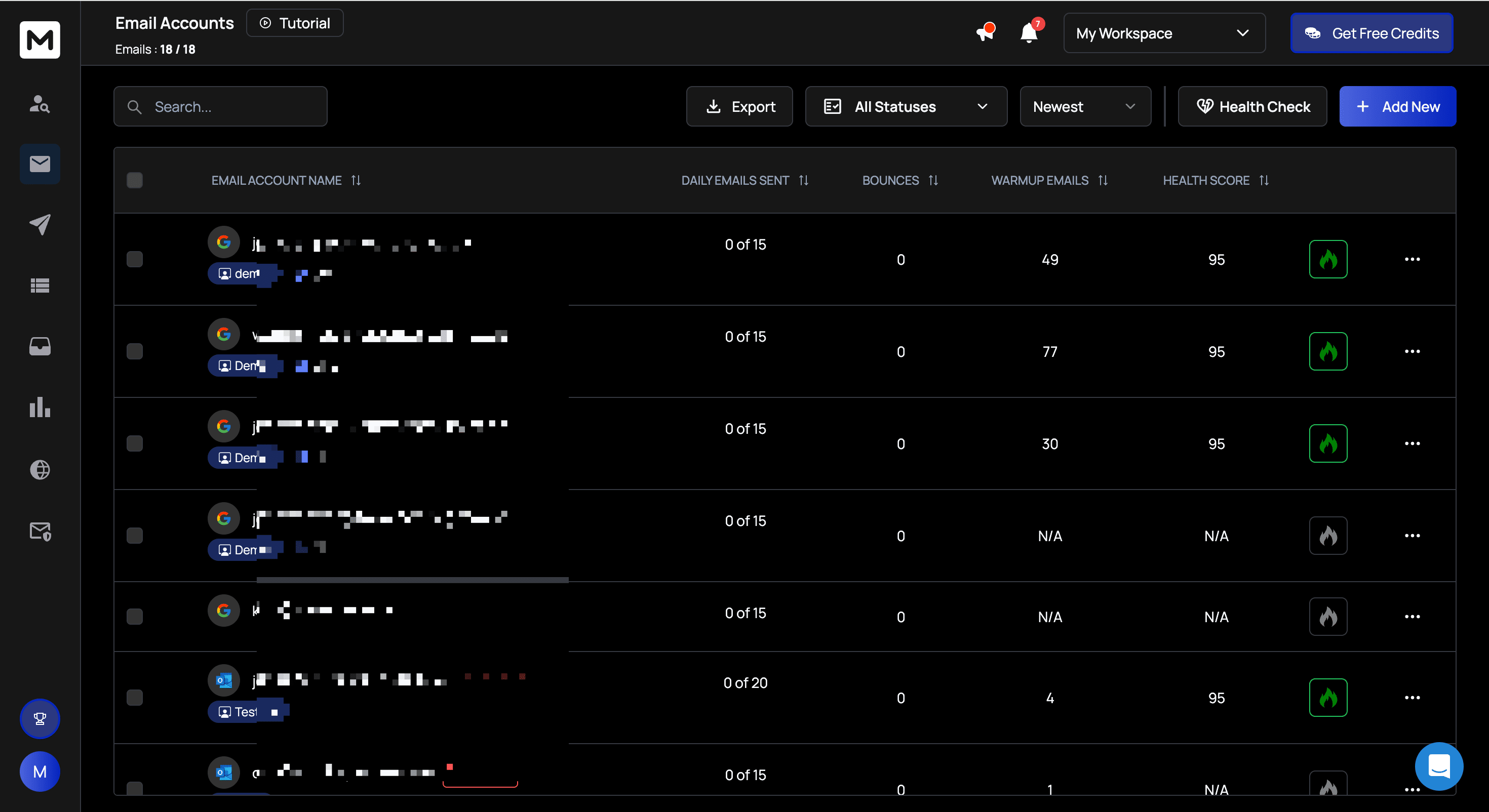Toggle the select-all checkbox in header
Viewport: 1489px width, 812px height.
[x=135, y=180]
